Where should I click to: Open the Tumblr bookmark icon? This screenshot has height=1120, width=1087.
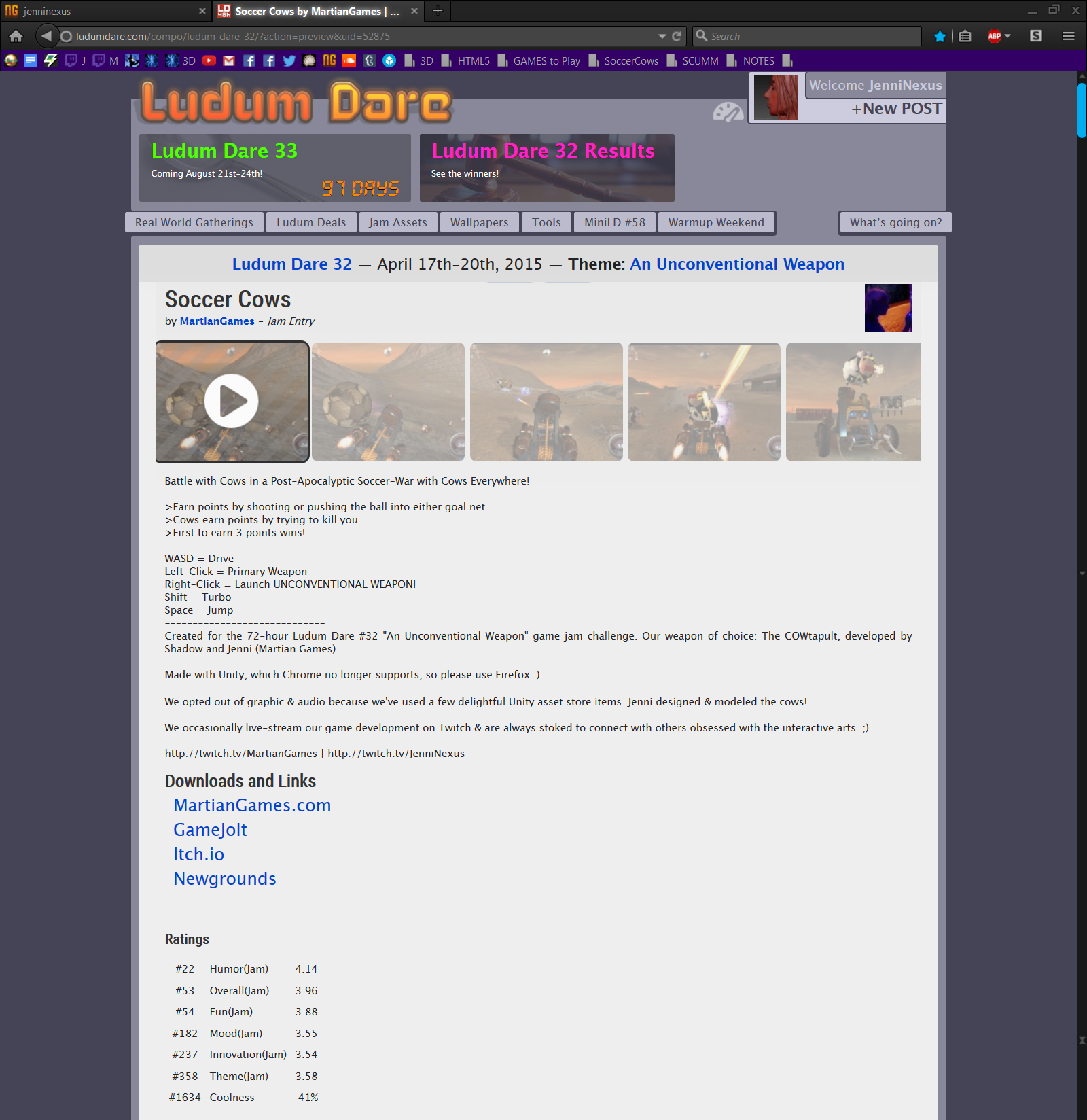(x=370, y=60)
